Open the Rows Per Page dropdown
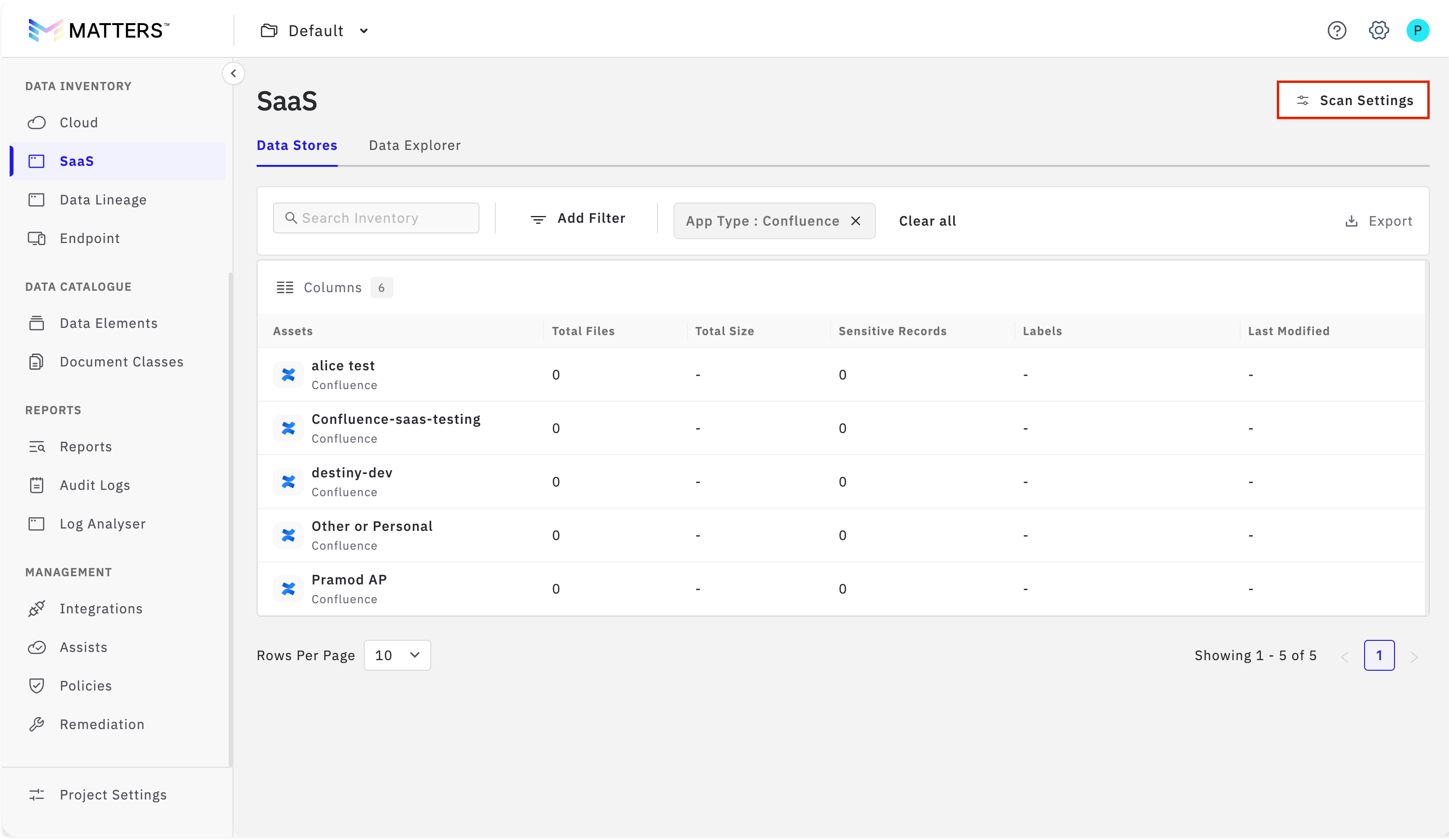Viewport: 1449px width, 840px height. (397, 655)
